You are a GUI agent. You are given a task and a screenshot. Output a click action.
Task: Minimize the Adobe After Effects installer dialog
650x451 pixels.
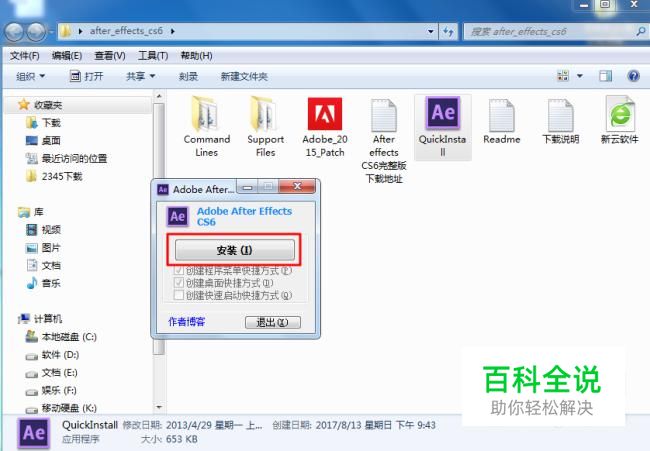click(x=247, y=187)
